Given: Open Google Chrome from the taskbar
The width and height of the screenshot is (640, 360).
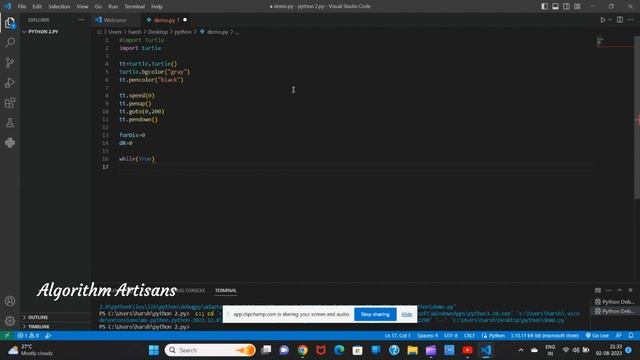Looking at the screenshot, I should pyautogui.click(x=302, y=350).
